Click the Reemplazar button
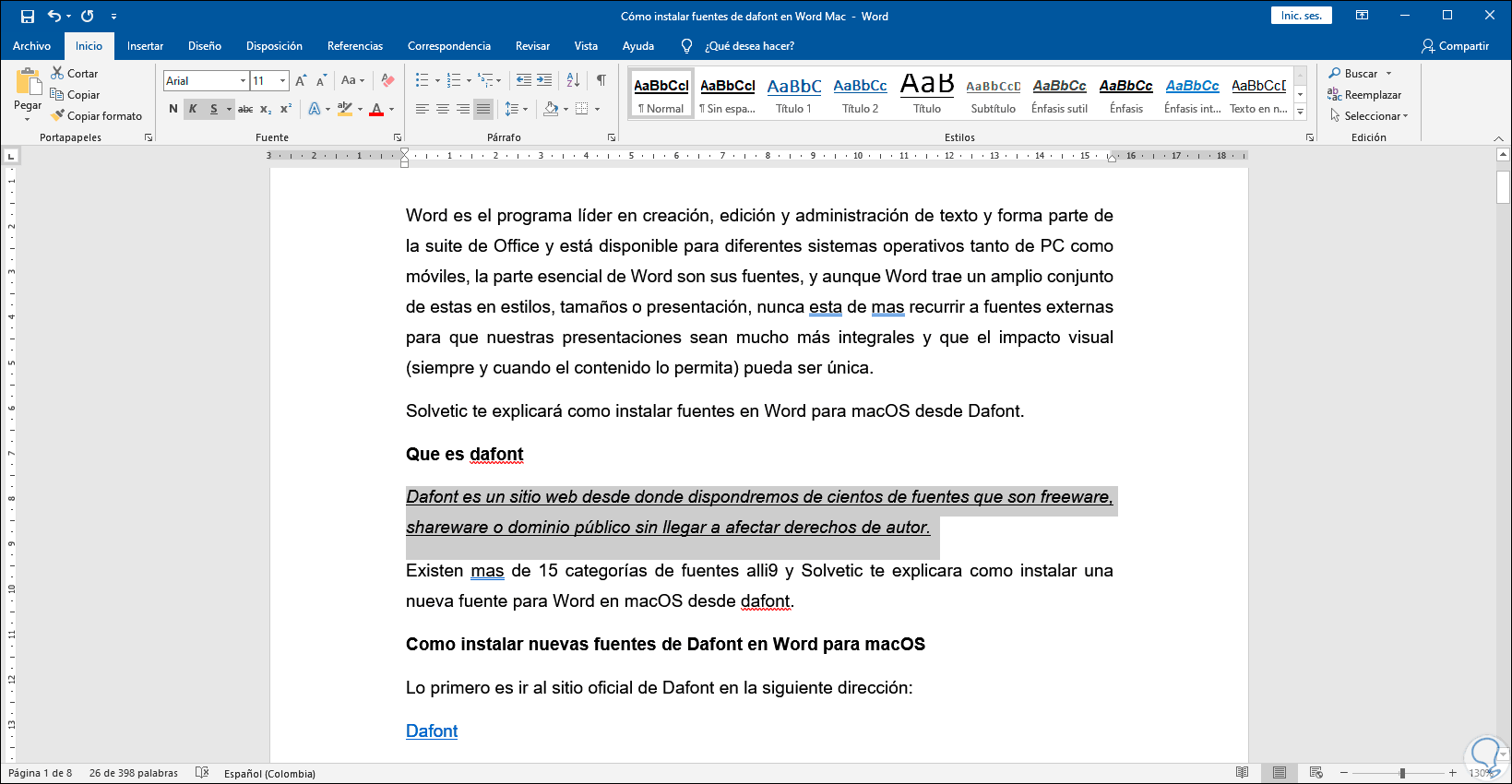This screenshot has height=784, width=1512. pyautogui.click(x=1364, y=95)
